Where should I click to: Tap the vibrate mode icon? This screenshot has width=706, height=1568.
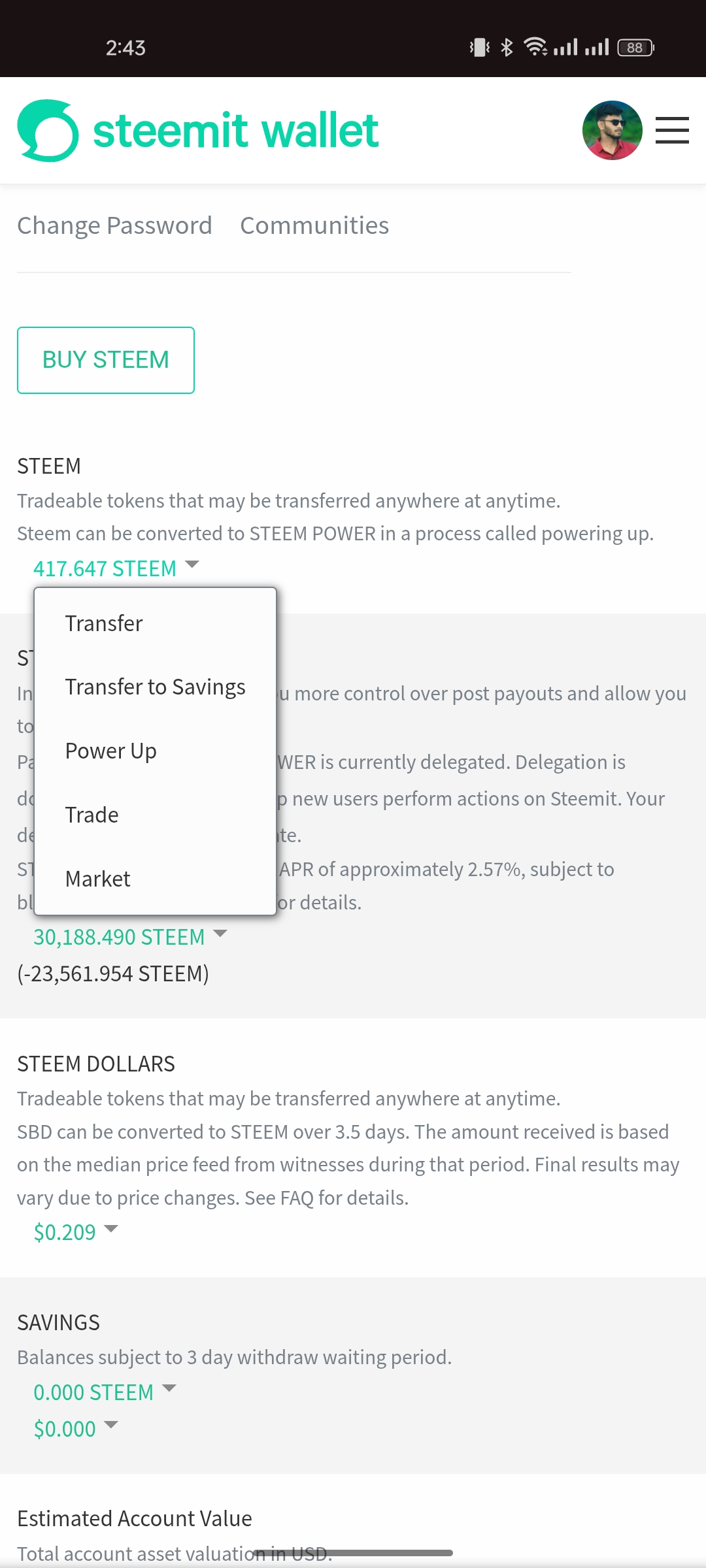(x=479, y=48)
